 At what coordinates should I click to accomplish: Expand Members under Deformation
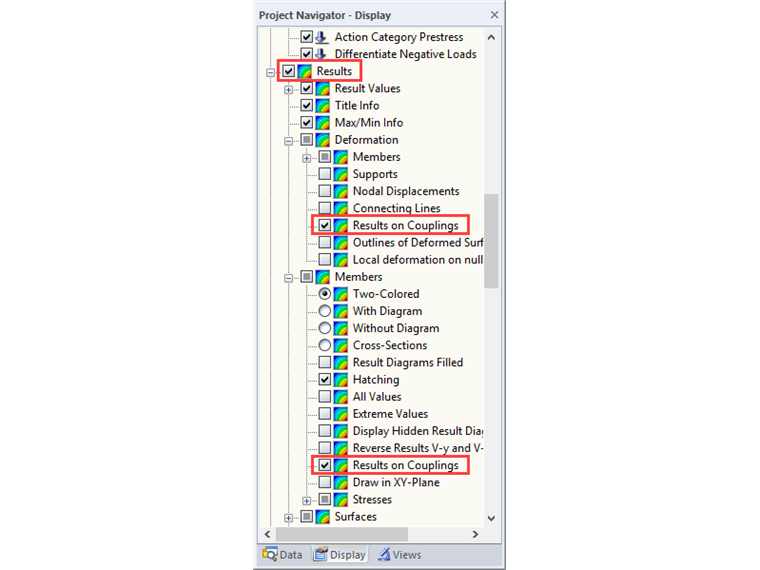pos(306,158)
